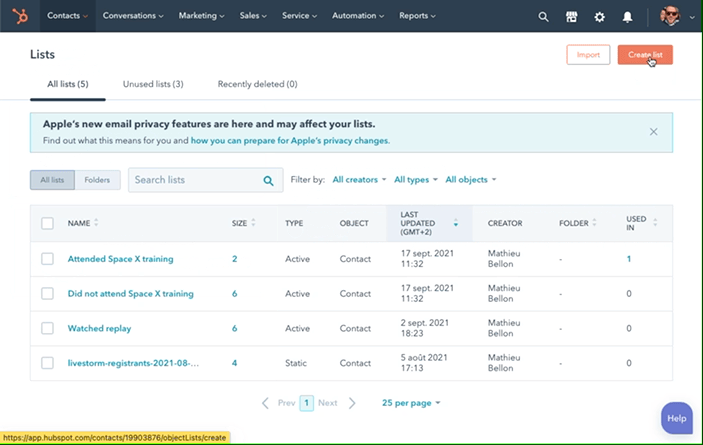Click size 2 of Attended Space X training
The image size is (703, 445).
pos(234,259)
